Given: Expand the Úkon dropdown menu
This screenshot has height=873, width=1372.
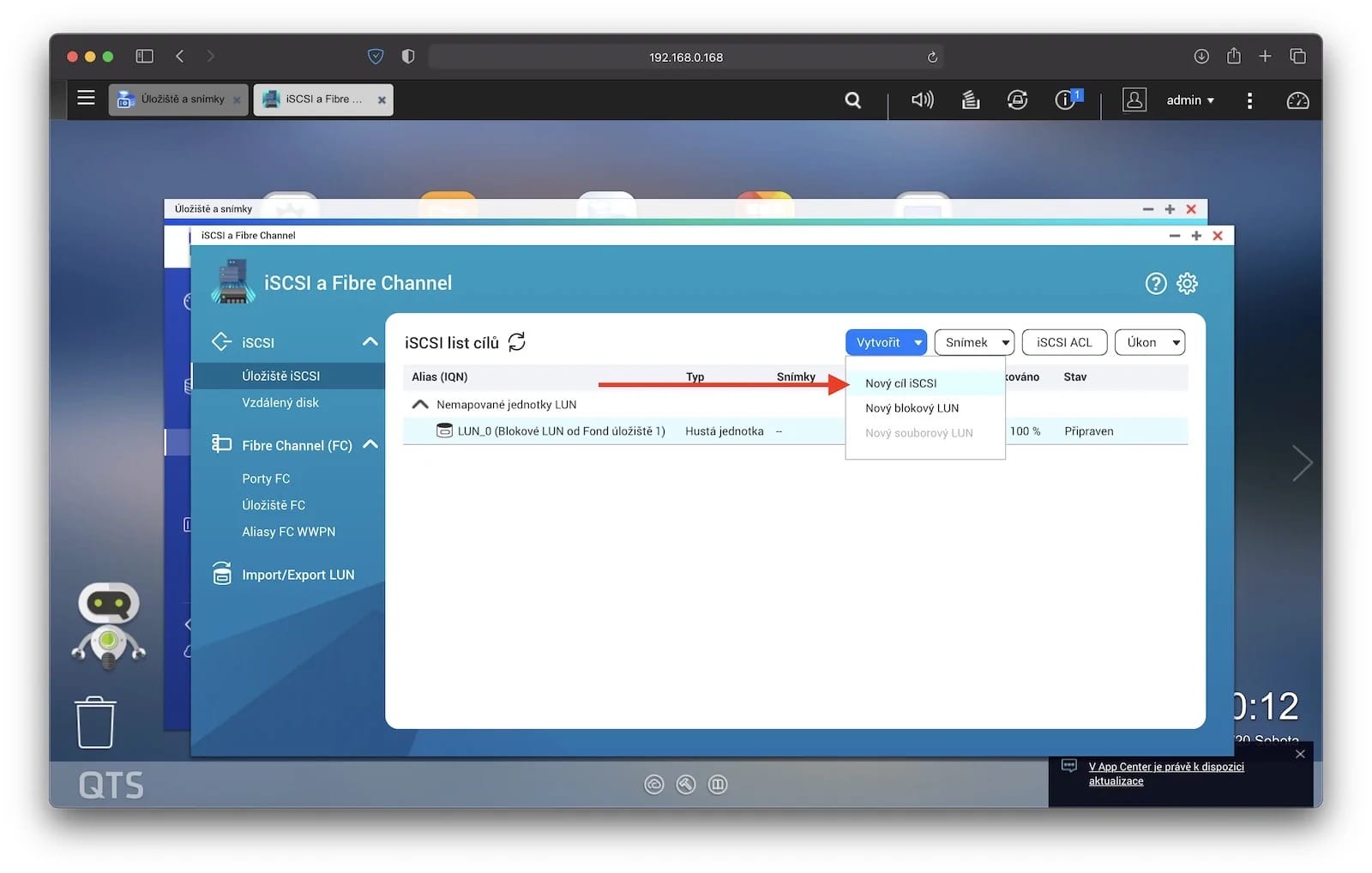Looking at the screenshot, I should pos(1150,342).
